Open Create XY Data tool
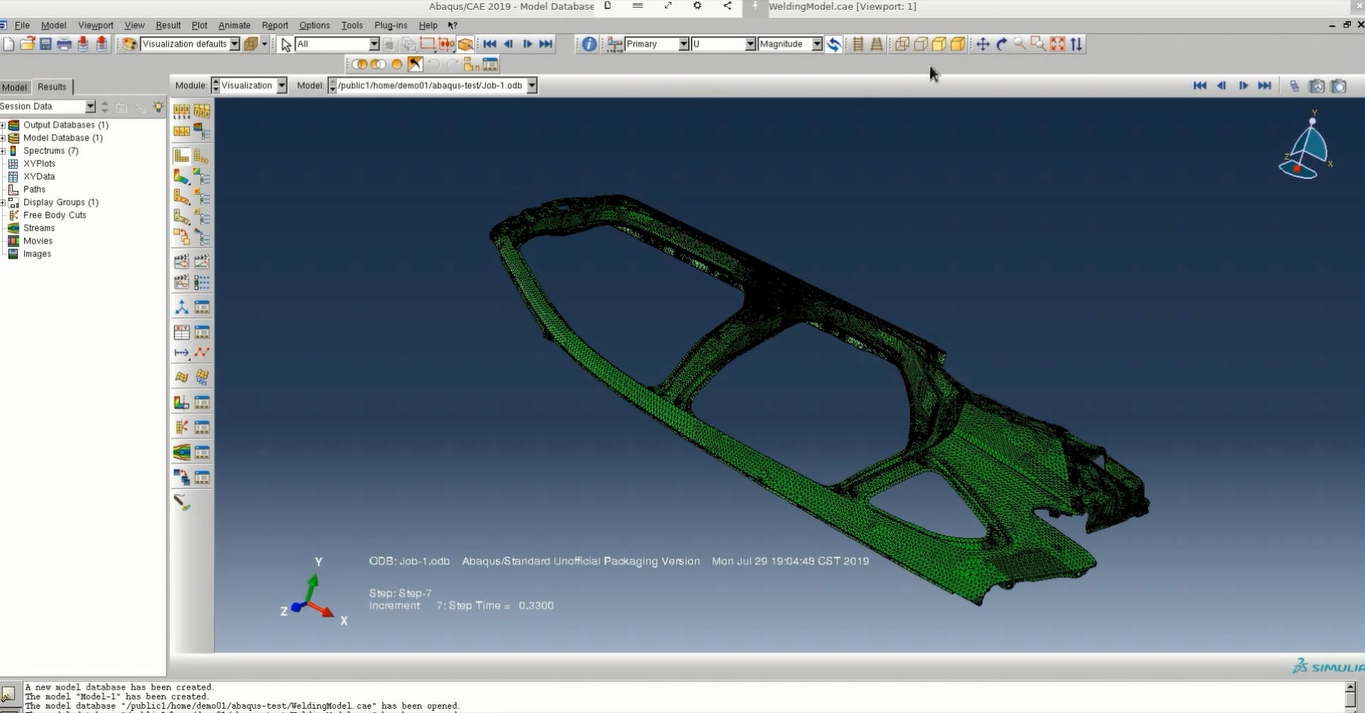 181,332
